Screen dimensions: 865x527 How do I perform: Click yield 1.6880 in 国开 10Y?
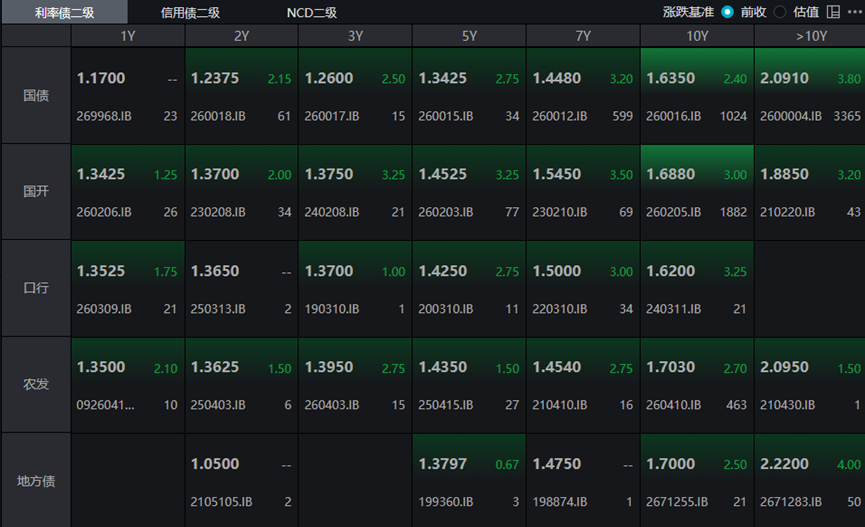[x=670, y=174]
